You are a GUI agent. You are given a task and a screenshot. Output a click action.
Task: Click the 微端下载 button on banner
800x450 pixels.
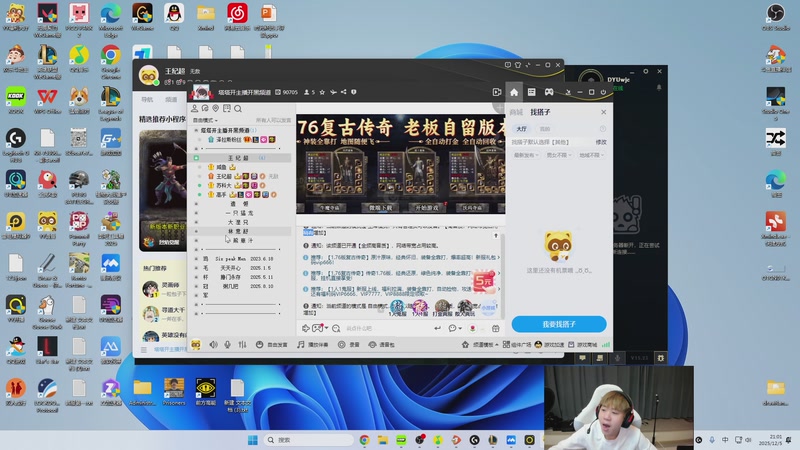pos(381,208)
